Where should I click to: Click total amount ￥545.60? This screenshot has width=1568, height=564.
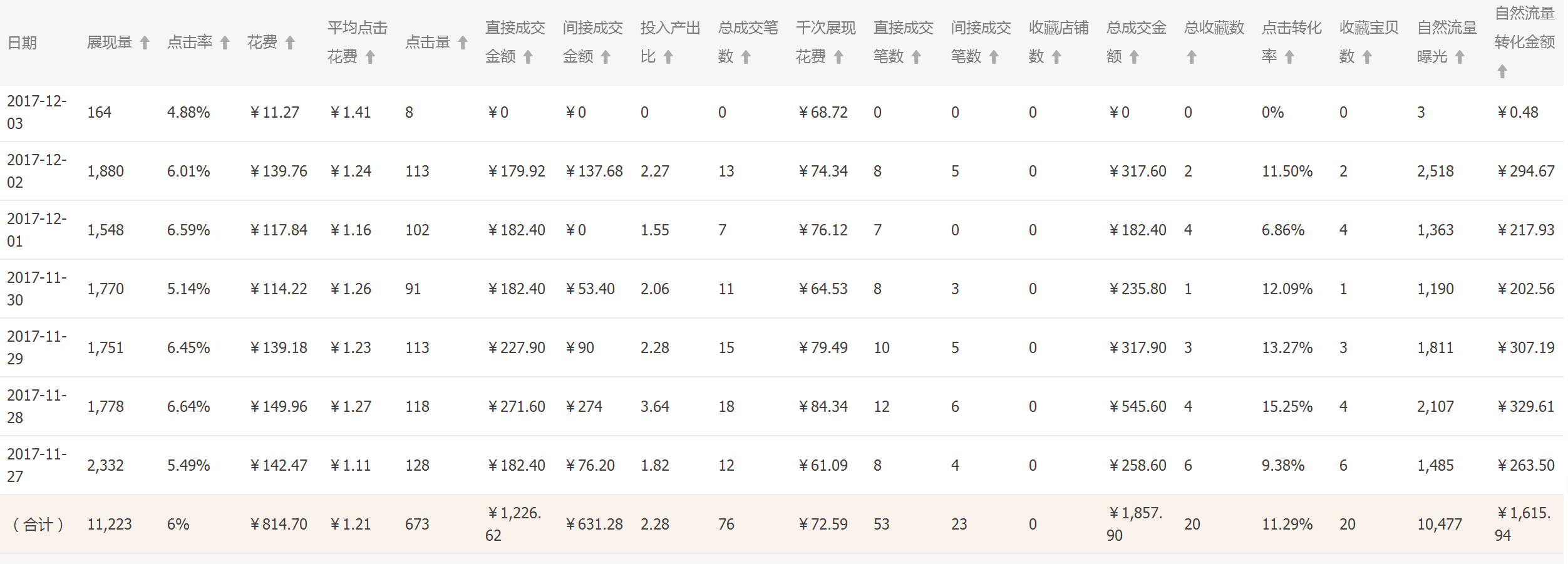click(1137, 406)
